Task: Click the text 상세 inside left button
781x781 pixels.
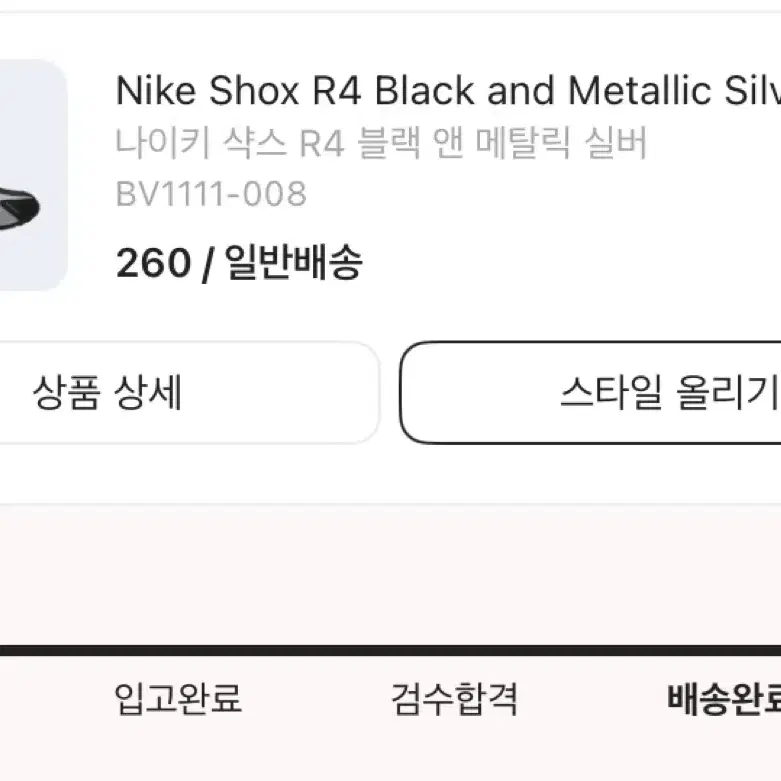Action: [147, 392]
